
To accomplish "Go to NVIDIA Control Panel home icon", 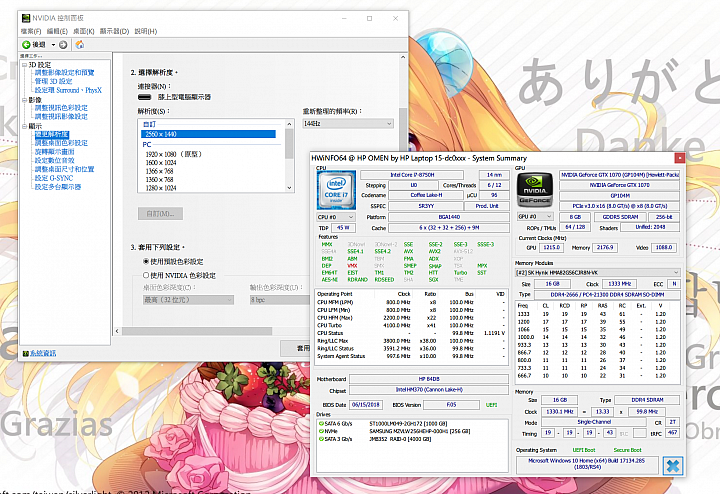I will [x=79, y=45].
